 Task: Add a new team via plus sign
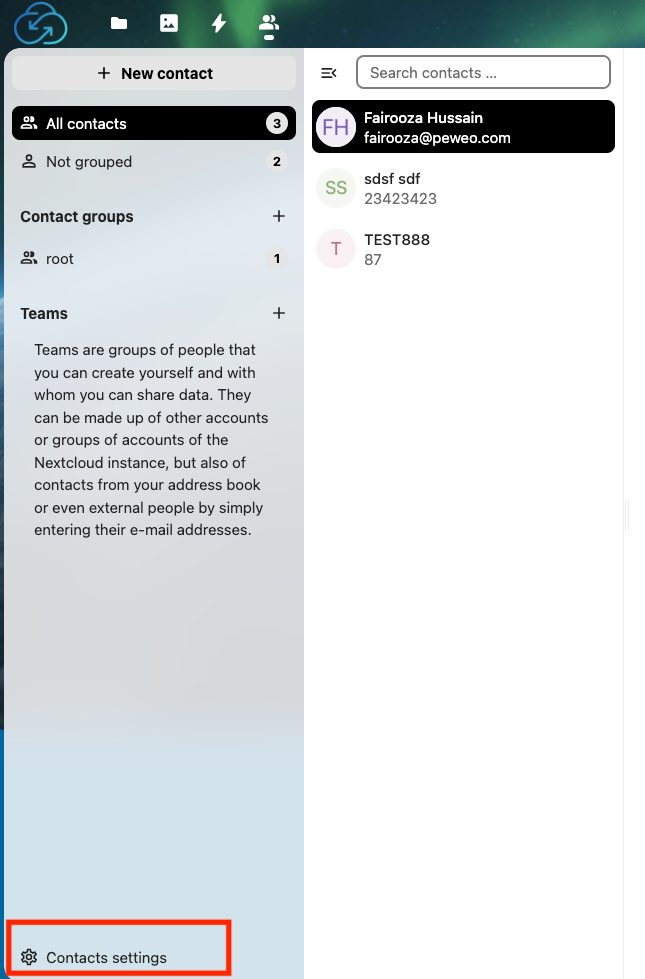point(279,313)
